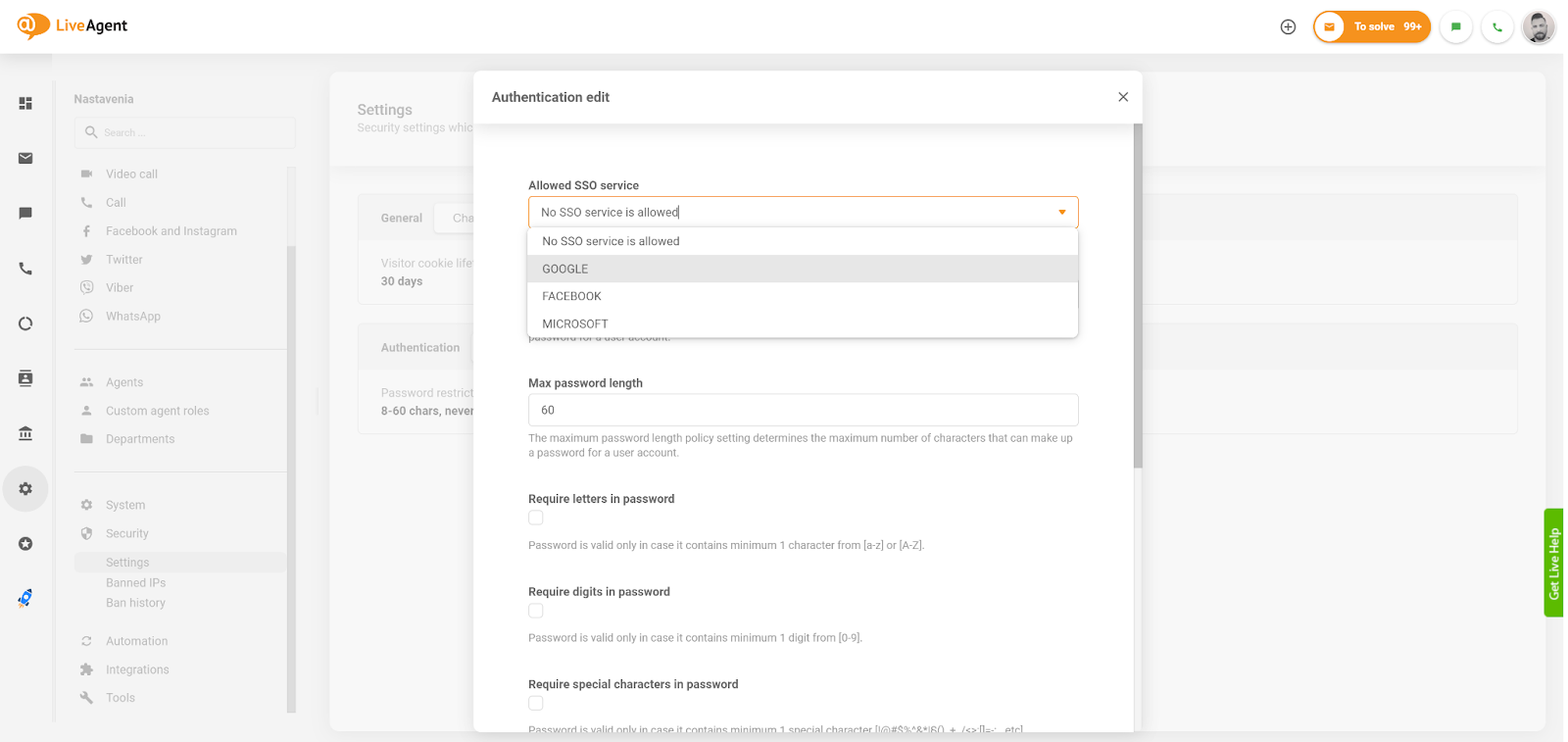Click the Get Live Help side button
The width and height of the screenshot is (1568, 742).
(x=1553, y=563)
